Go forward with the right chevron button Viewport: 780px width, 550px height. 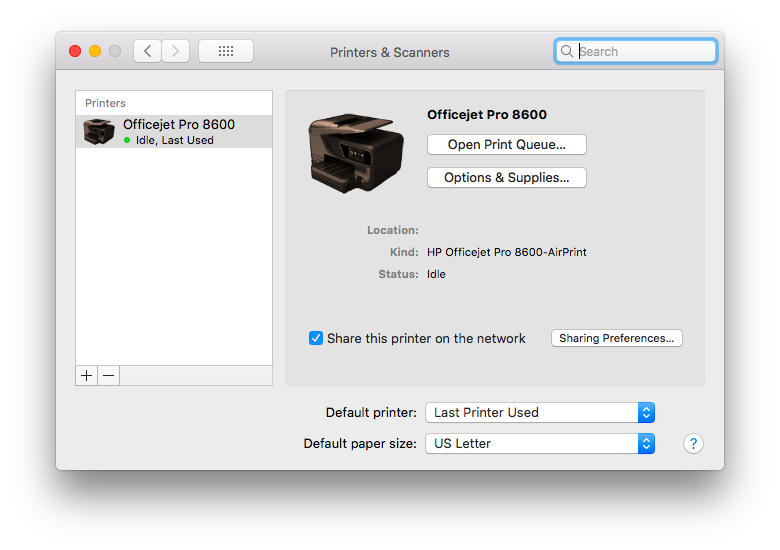[x=175, y=51]
